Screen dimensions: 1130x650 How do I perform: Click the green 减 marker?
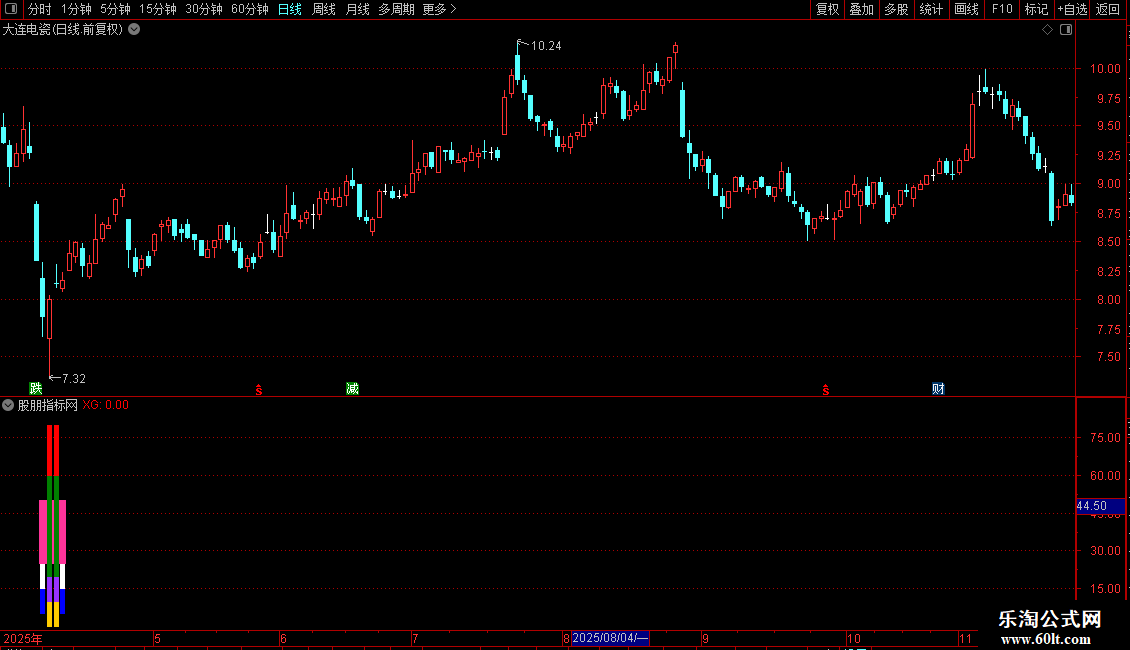[352, 389]
